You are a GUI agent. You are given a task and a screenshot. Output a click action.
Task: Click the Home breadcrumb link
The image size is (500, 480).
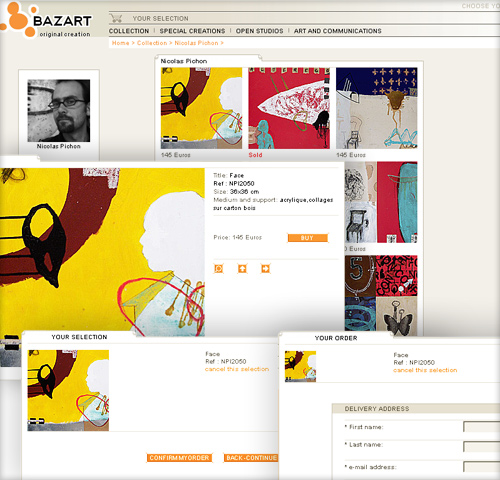click(120, 43)
